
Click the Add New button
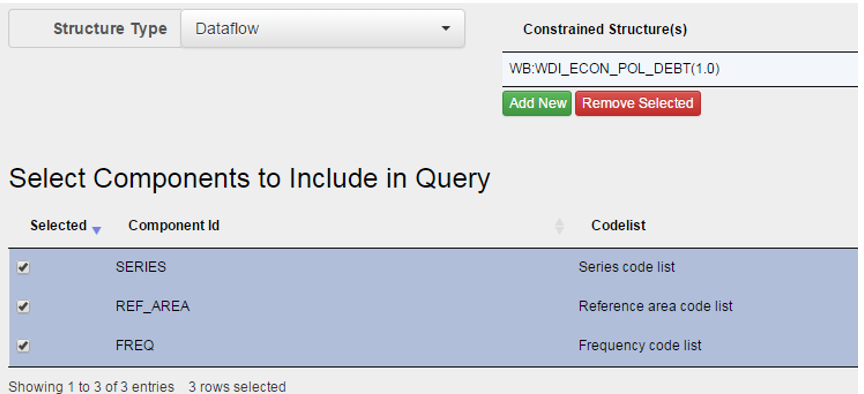tap(537, 104)
